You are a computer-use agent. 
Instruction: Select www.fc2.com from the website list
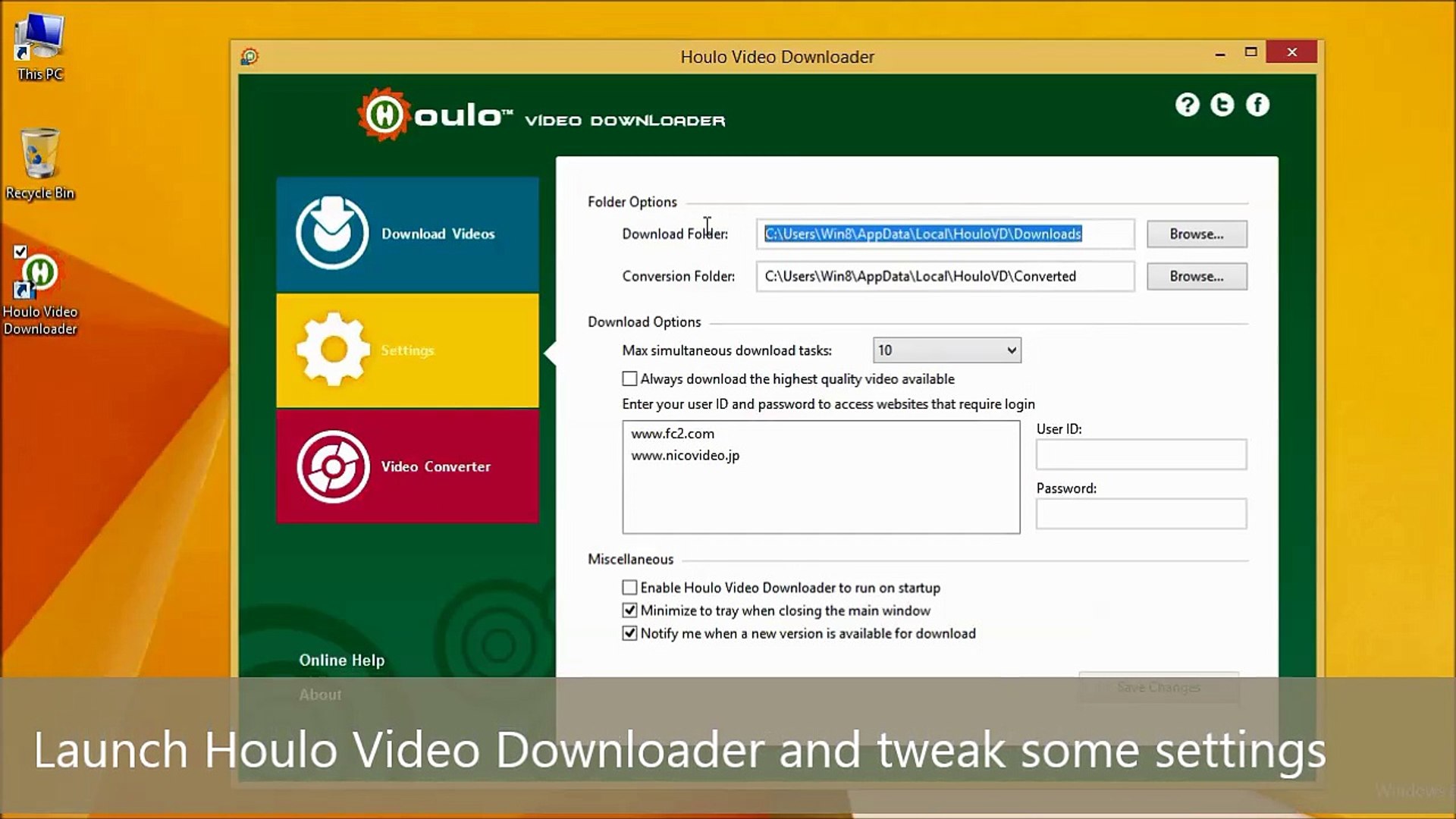pos(673,434)
